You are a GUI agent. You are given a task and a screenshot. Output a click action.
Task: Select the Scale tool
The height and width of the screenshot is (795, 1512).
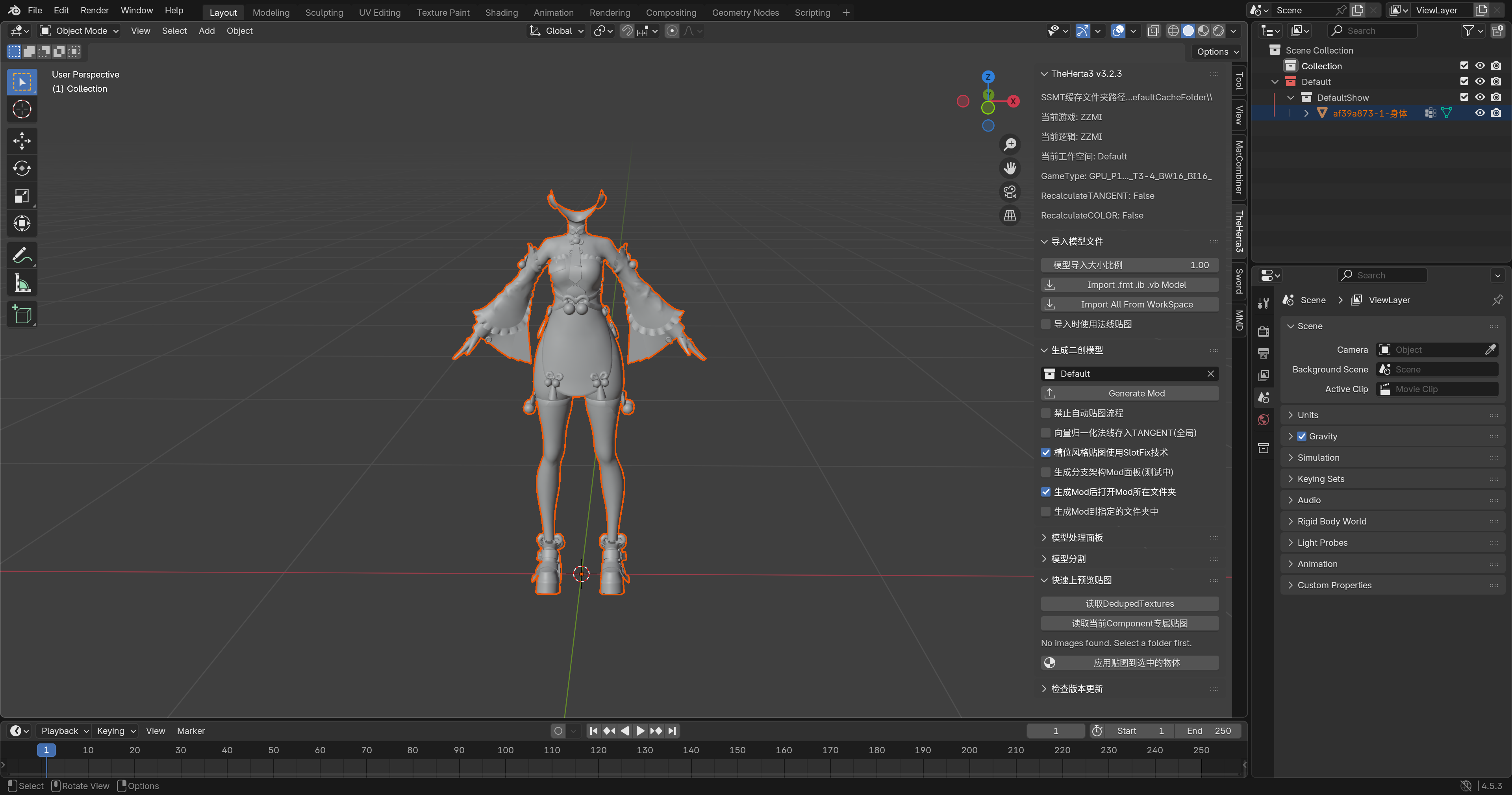[22, 196]
